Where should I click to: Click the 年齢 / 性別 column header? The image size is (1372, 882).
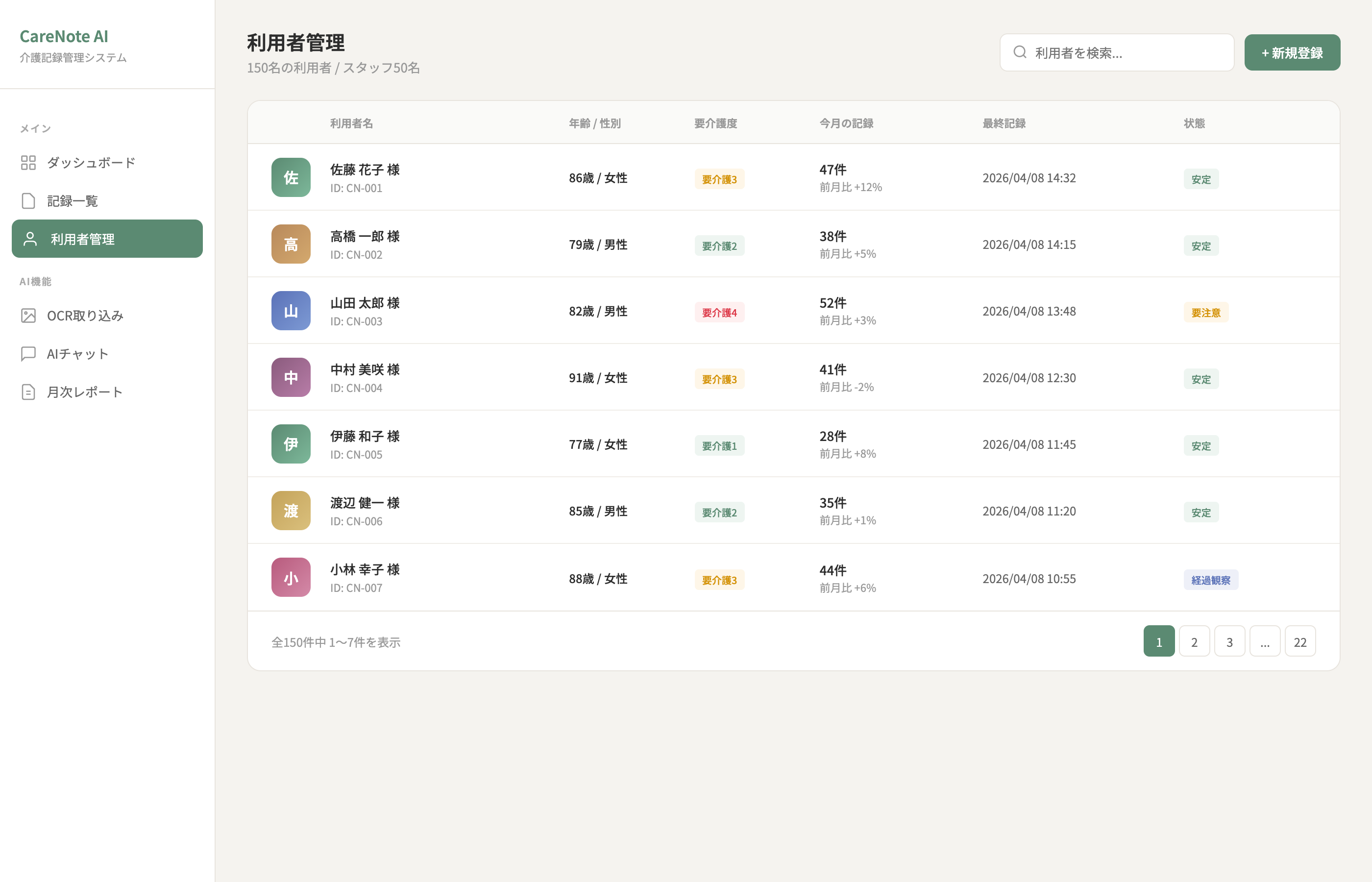click(x=594, y=123)
